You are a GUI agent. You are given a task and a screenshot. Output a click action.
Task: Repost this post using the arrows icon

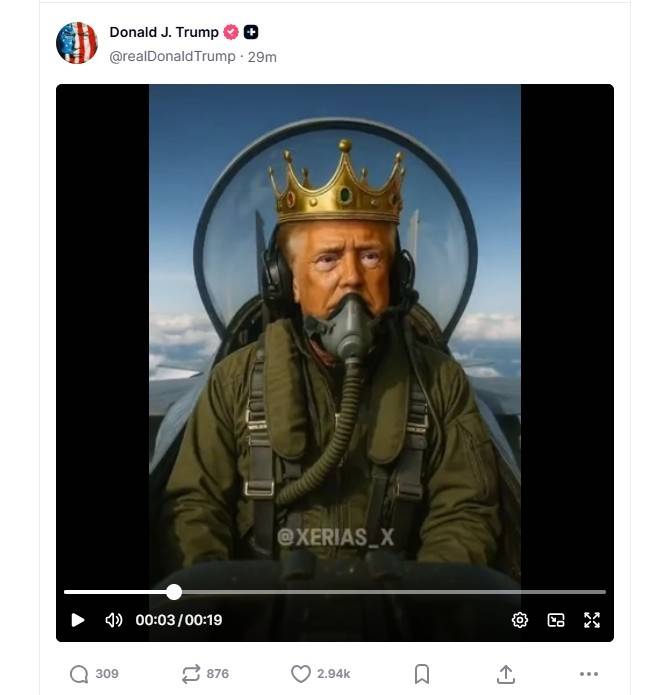click(189, 674)
